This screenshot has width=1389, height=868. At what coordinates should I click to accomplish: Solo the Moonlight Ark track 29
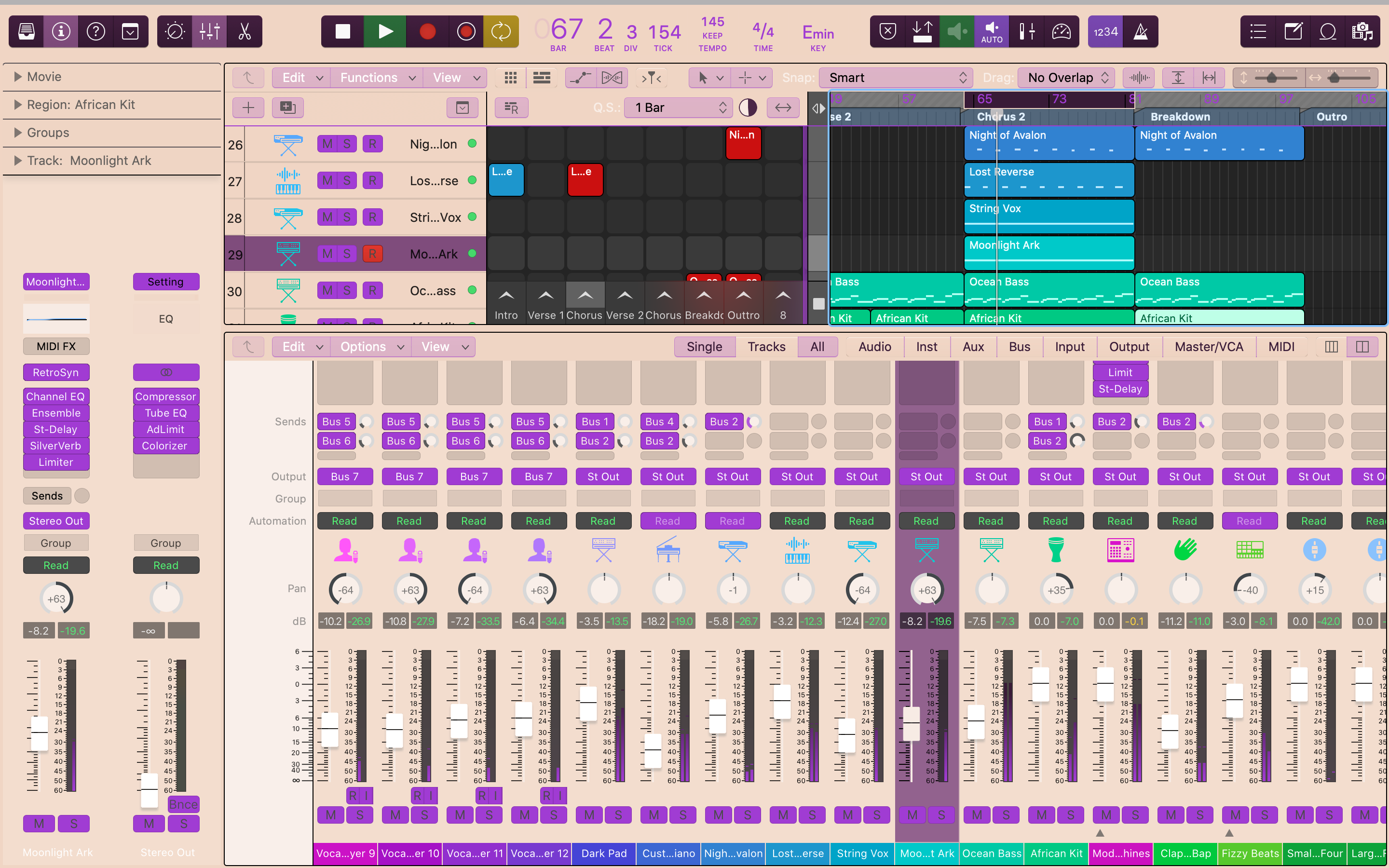347,254
